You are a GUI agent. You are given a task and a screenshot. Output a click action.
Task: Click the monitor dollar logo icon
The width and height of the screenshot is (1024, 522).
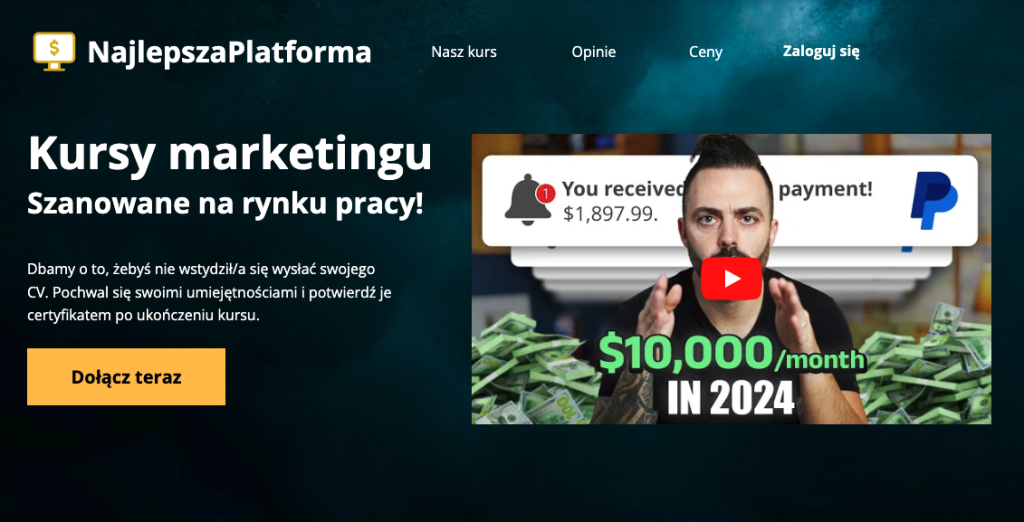[54, 51]
